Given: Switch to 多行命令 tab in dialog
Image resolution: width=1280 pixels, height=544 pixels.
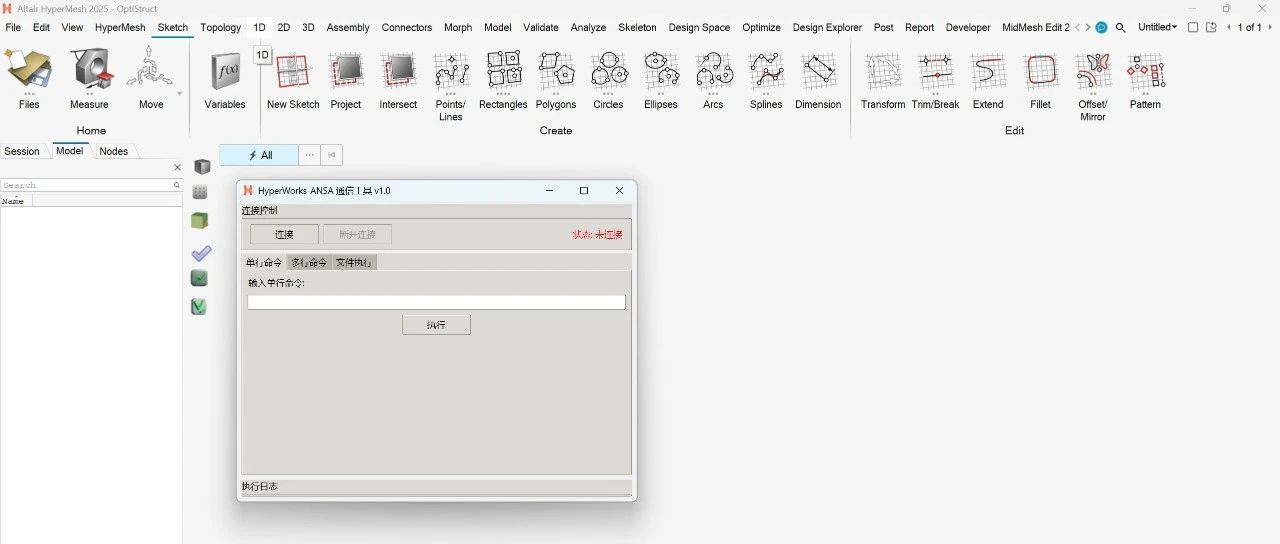Looking at the screenshot, I should tap(309, 262).
